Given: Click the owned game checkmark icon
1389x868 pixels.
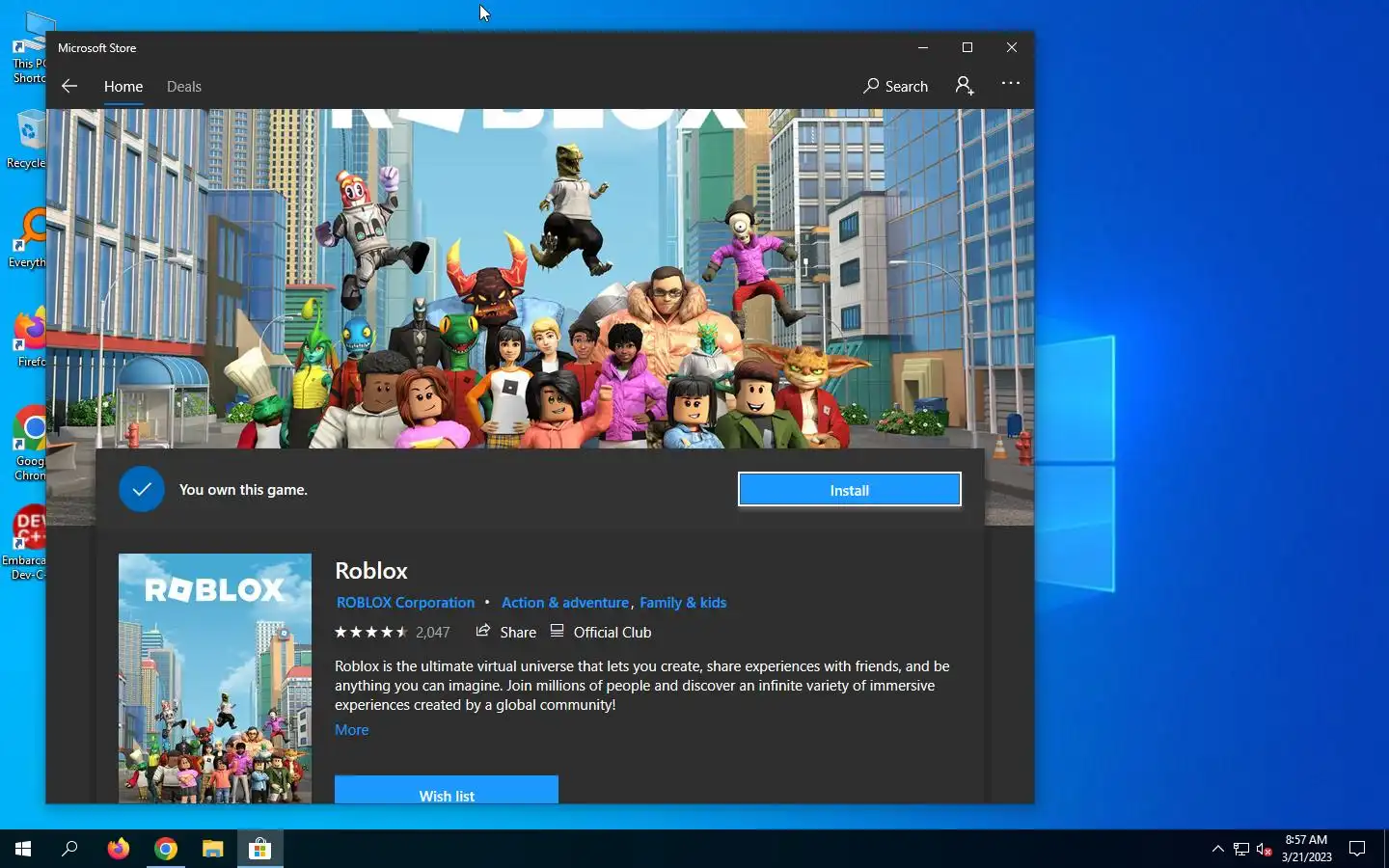Looking at the screenshot, I should coord(142,489).
